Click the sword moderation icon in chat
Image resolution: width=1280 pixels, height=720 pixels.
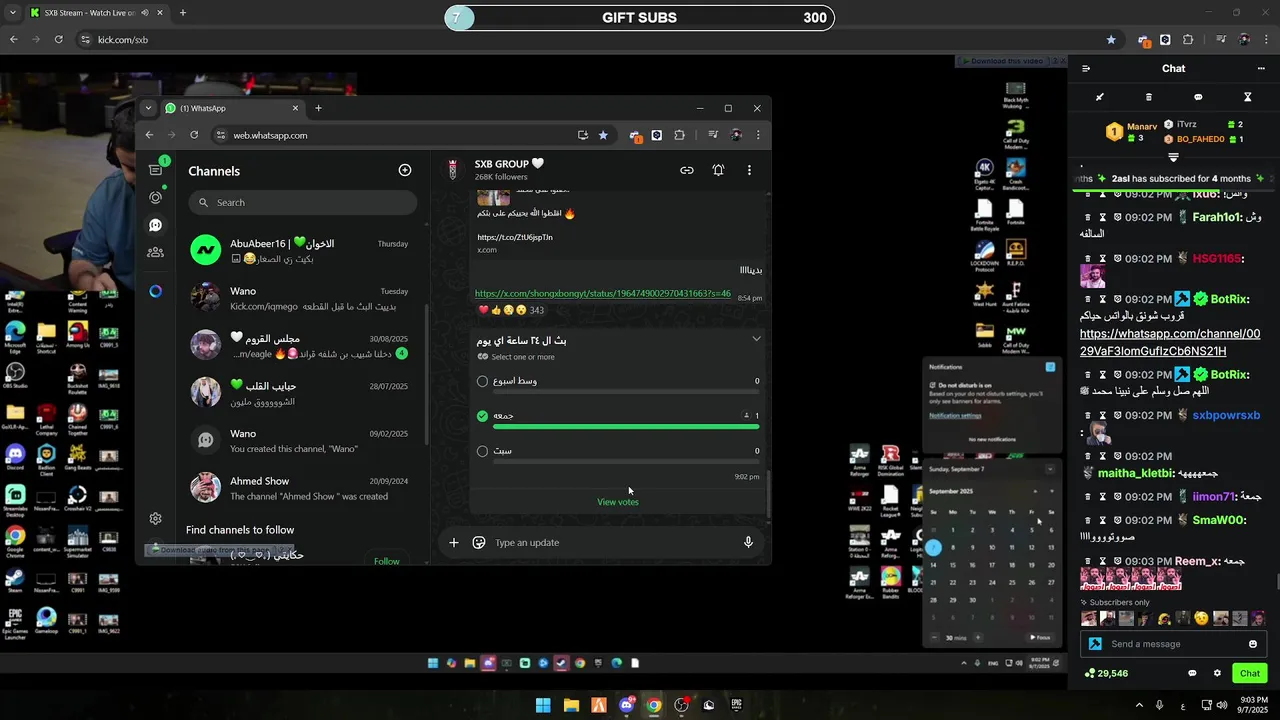tap(1099, 97)
